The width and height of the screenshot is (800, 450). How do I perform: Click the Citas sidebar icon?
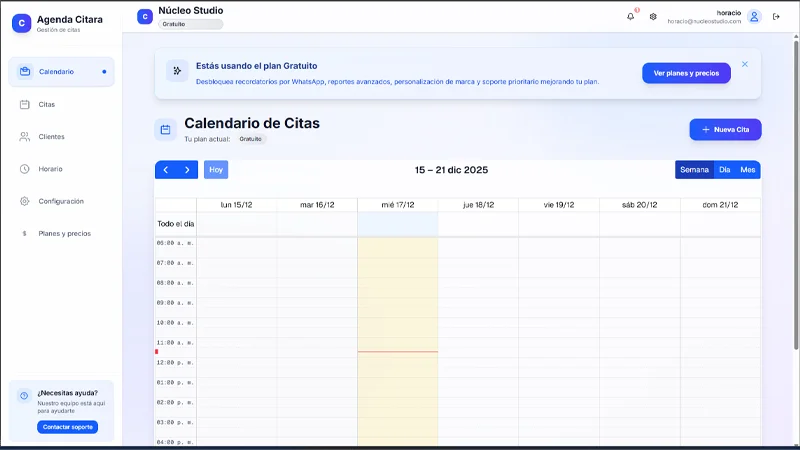tap(24, 104)
